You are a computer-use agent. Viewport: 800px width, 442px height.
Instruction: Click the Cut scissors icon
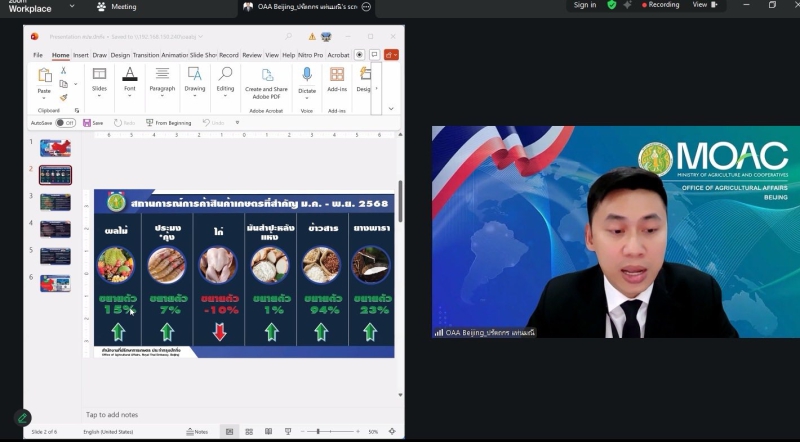(x=63, y=70)
